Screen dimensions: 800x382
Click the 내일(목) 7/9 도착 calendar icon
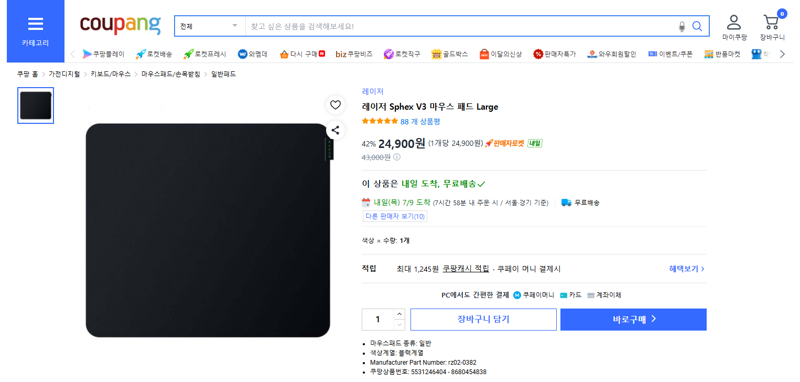(x=366, y=202)
